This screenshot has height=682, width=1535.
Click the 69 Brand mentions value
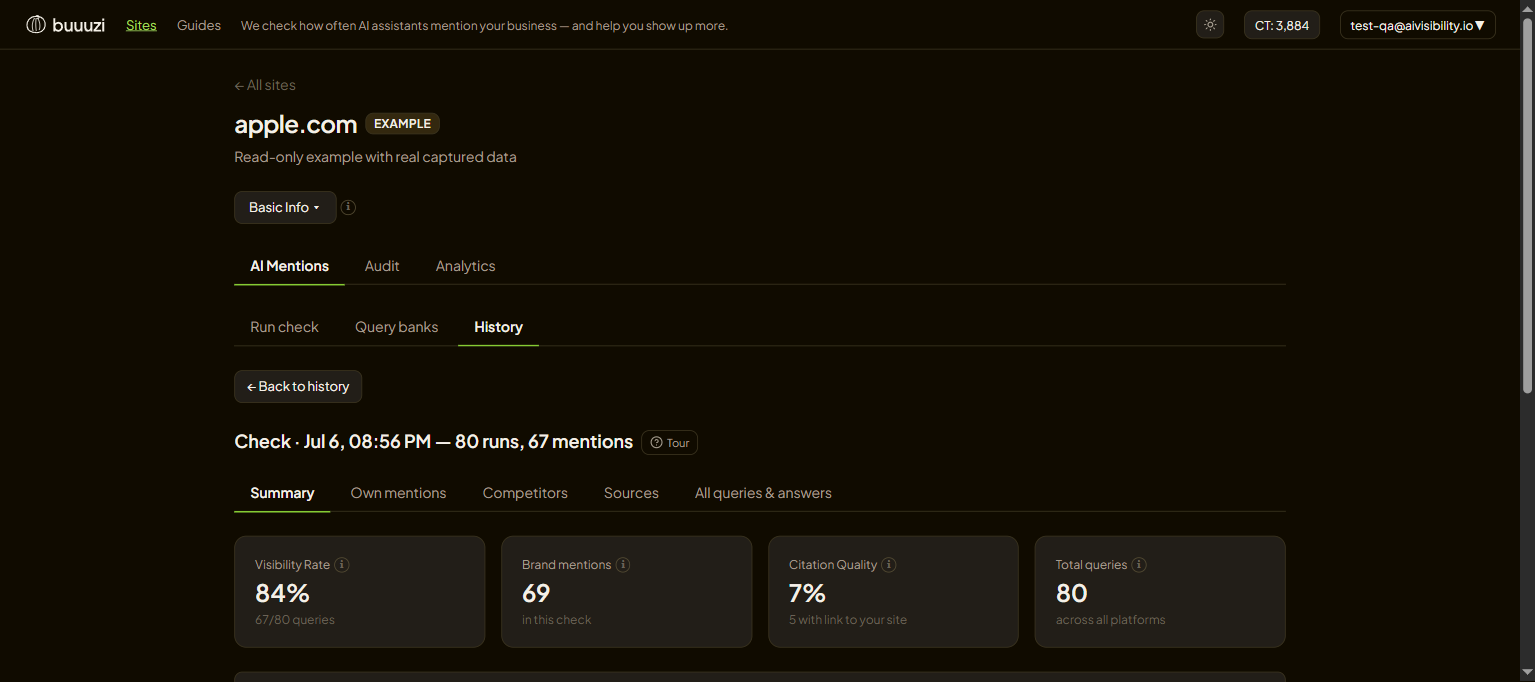pyautogui.click(x=536, y=593)
